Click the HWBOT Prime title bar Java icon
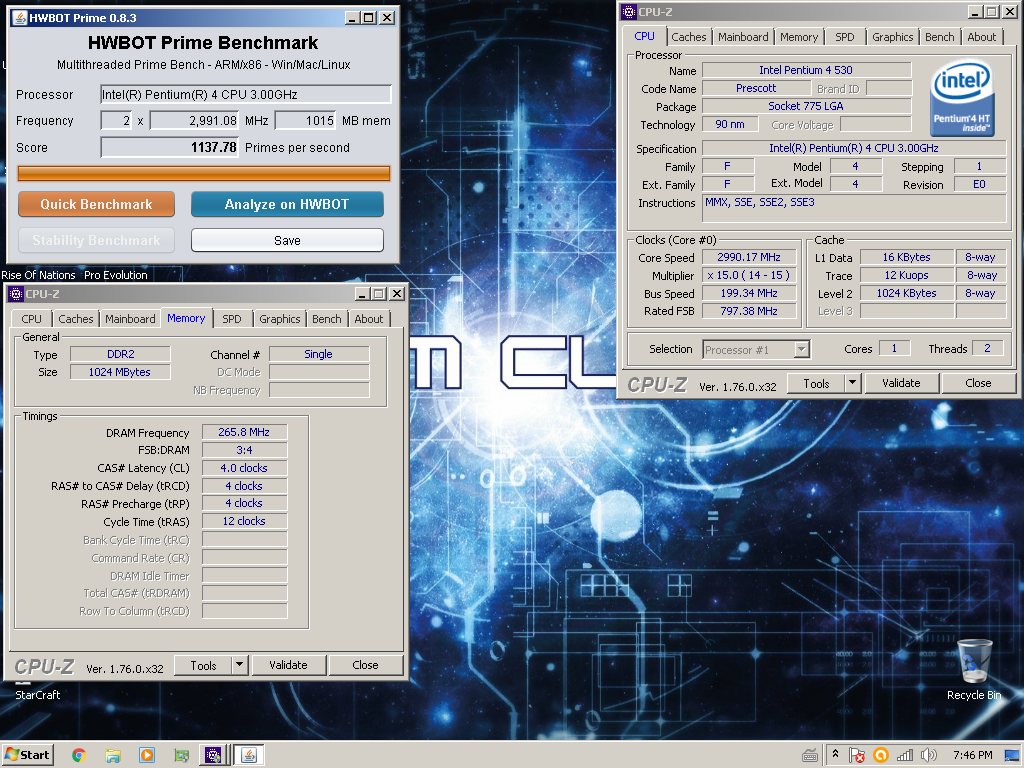Screen dimensions: 1024x768 [20, 18]
